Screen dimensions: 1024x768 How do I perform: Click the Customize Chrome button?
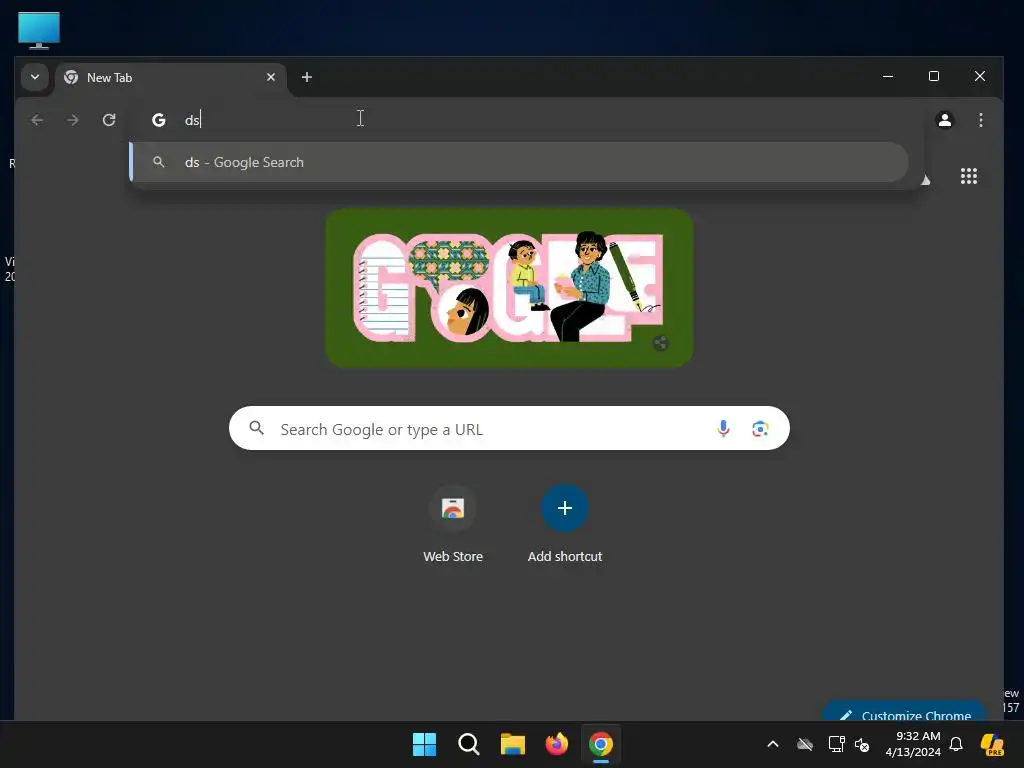(904, 711)
